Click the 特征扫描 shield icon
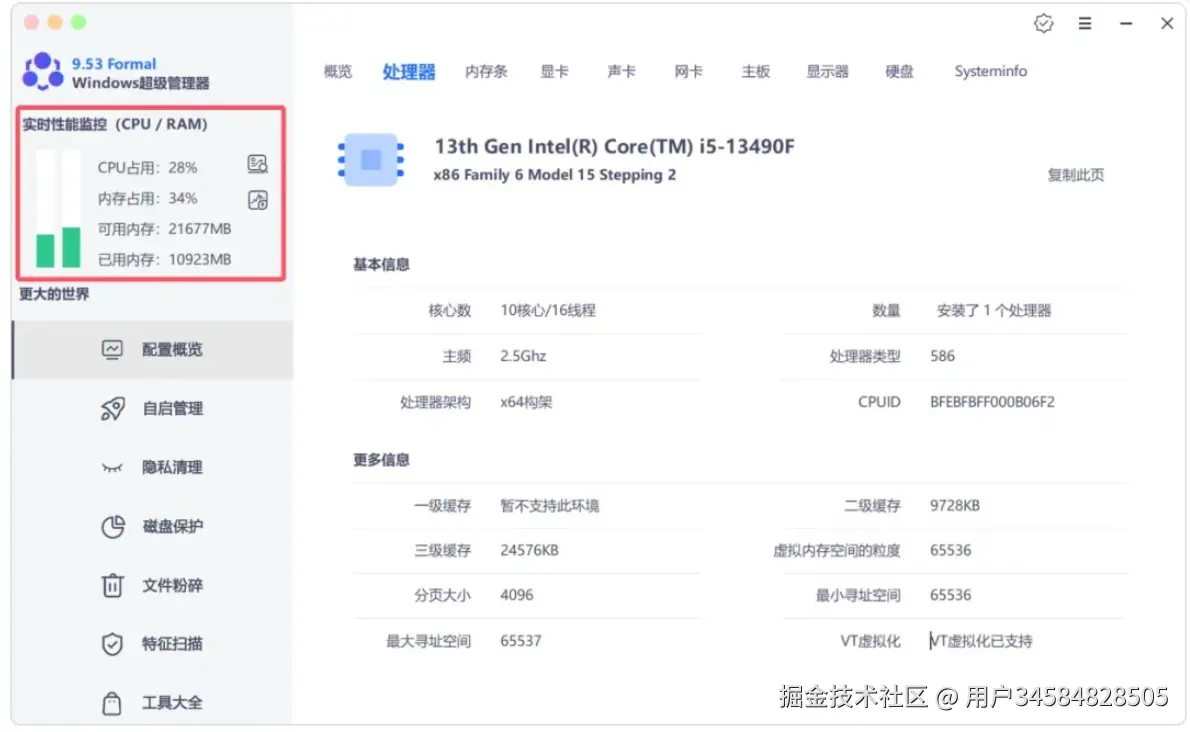The image size is (1190, 732). [112, 644]
